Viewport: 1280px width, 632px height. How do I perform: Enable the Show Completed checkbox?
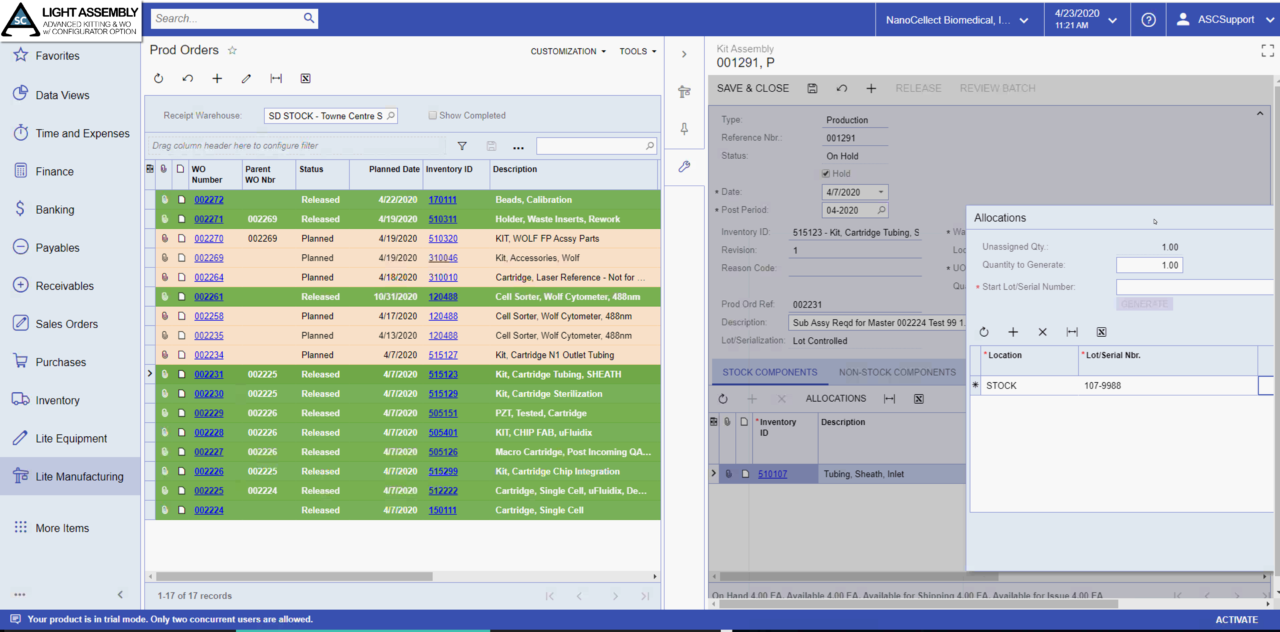[432, 115]
